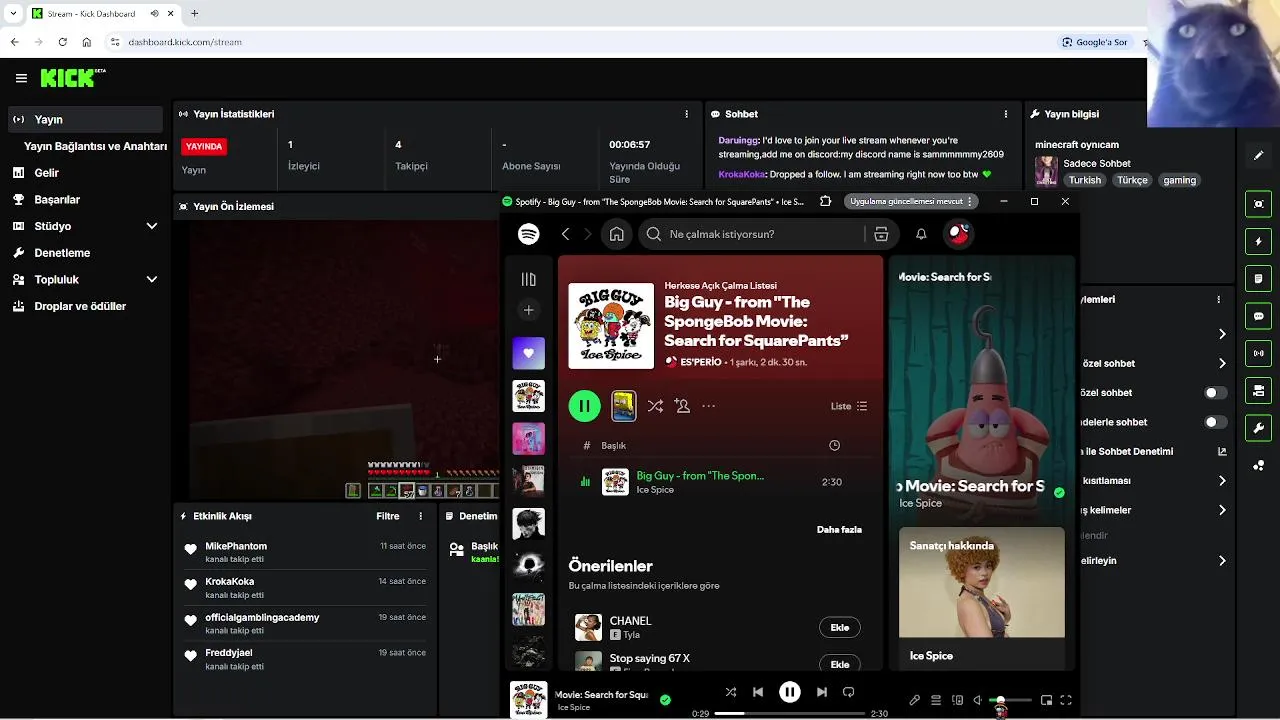The image size is (1280, 720).
Task: Invite collaborators with the add-person icon
Action: point(682,406)
